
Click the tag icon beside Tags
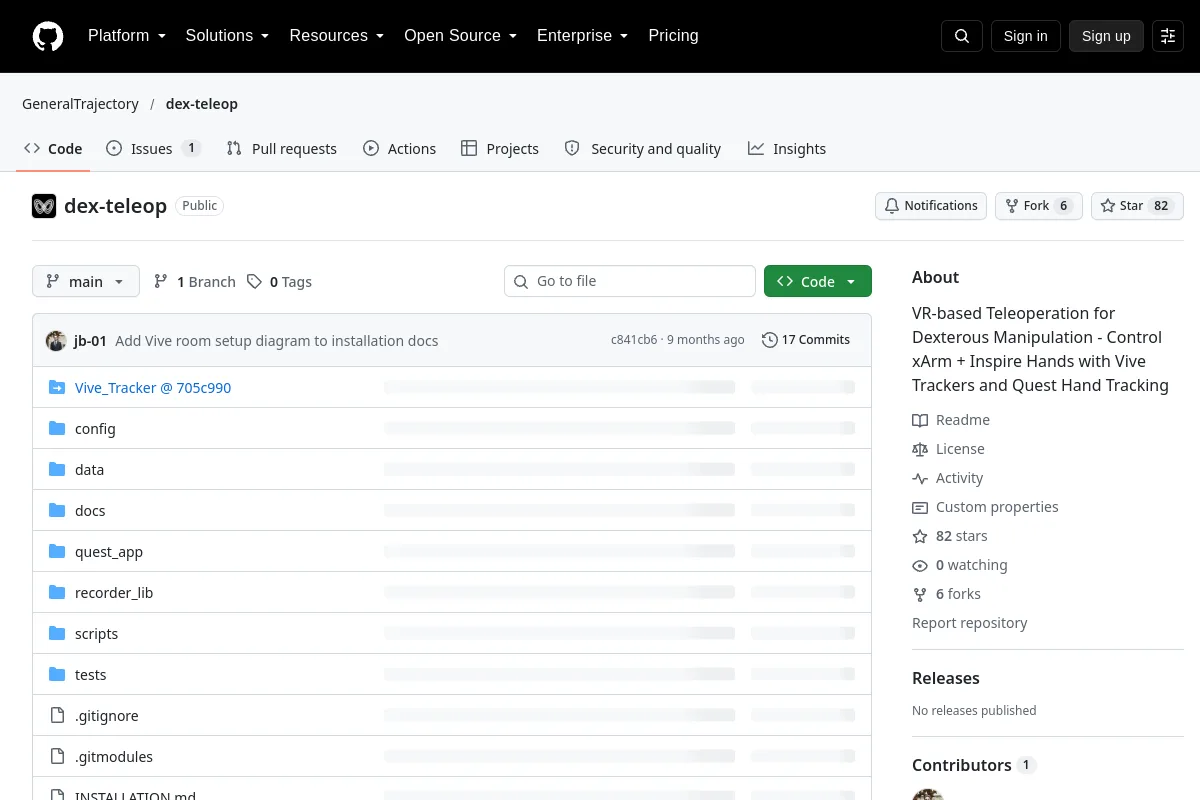255,282
